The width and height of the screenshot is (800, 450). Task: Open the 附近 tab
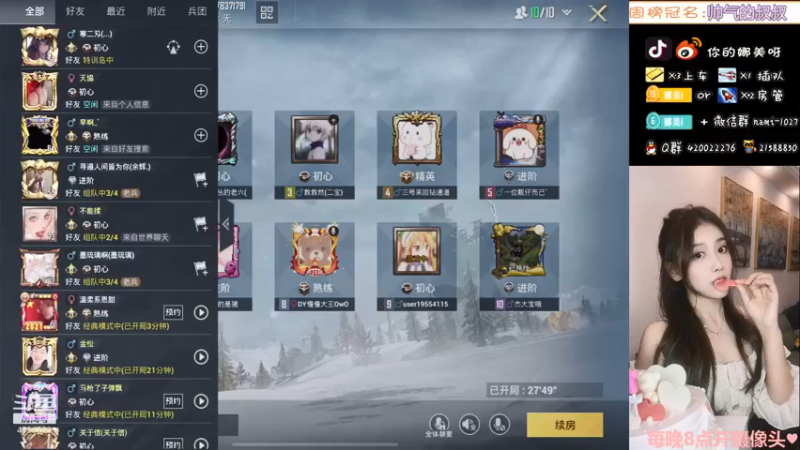[156, 11]
